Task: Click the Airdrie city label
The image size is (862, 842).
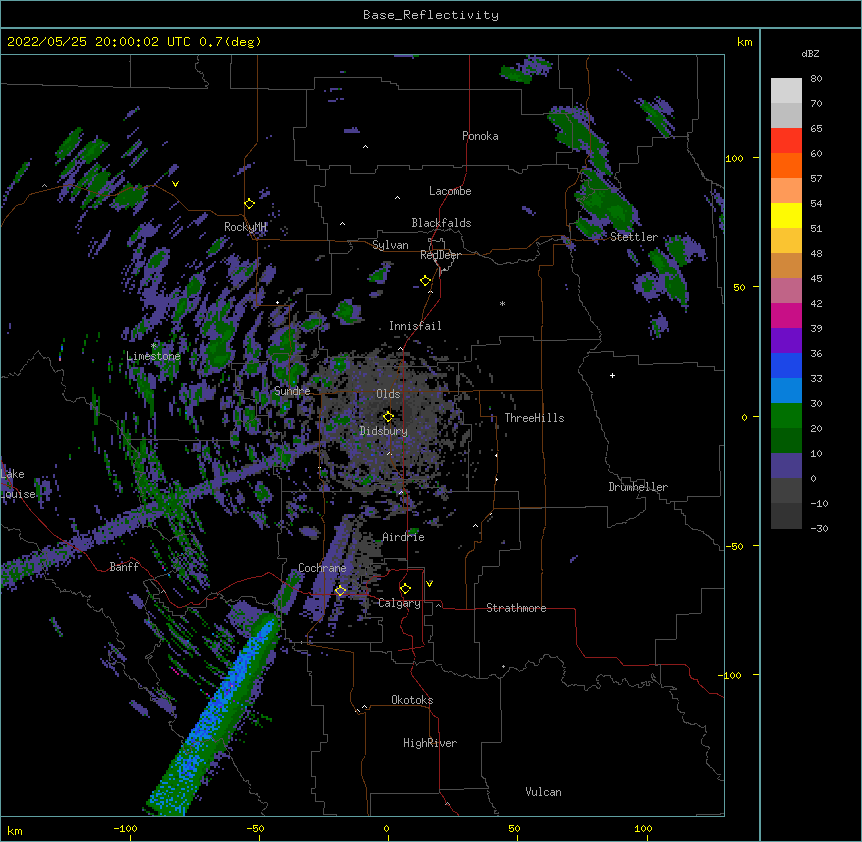Action: click(x=404, y=537)
